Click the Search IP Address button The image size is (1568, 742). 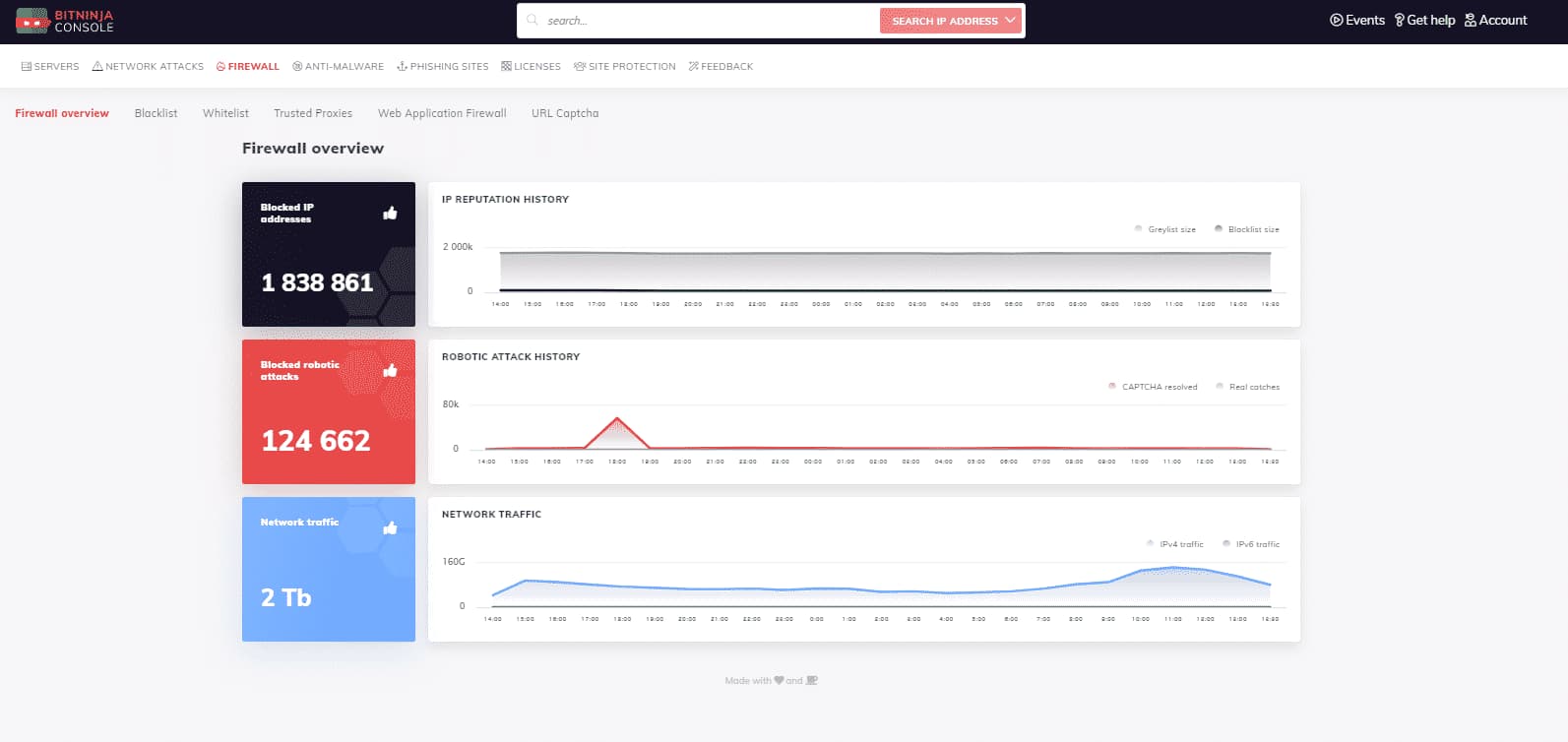(x=944, y=21)
